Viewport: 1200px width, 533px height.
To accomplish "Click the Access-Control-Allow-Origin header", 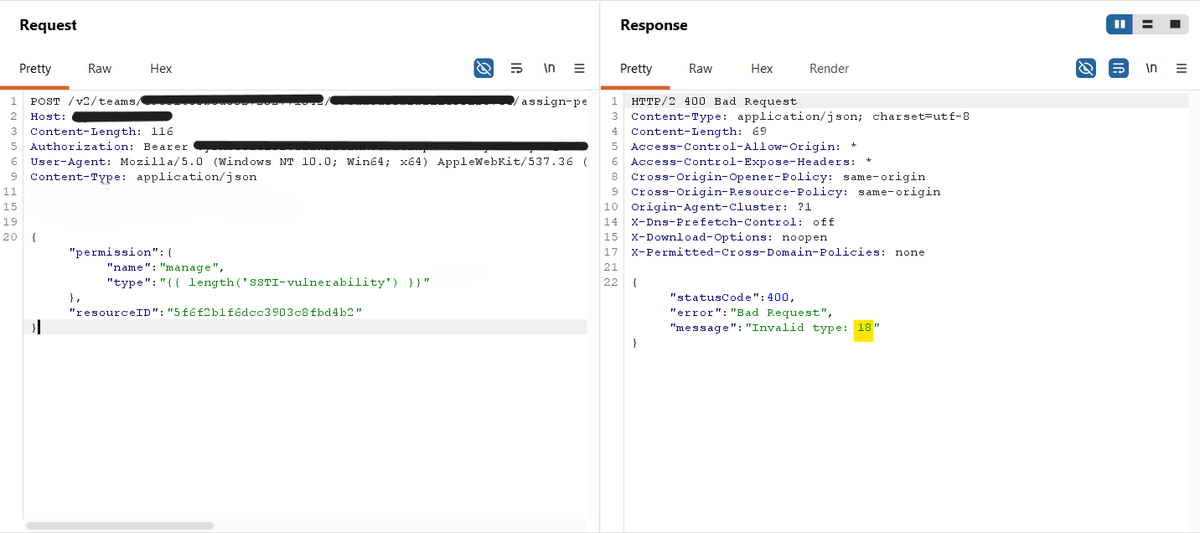I will [743, 146].
